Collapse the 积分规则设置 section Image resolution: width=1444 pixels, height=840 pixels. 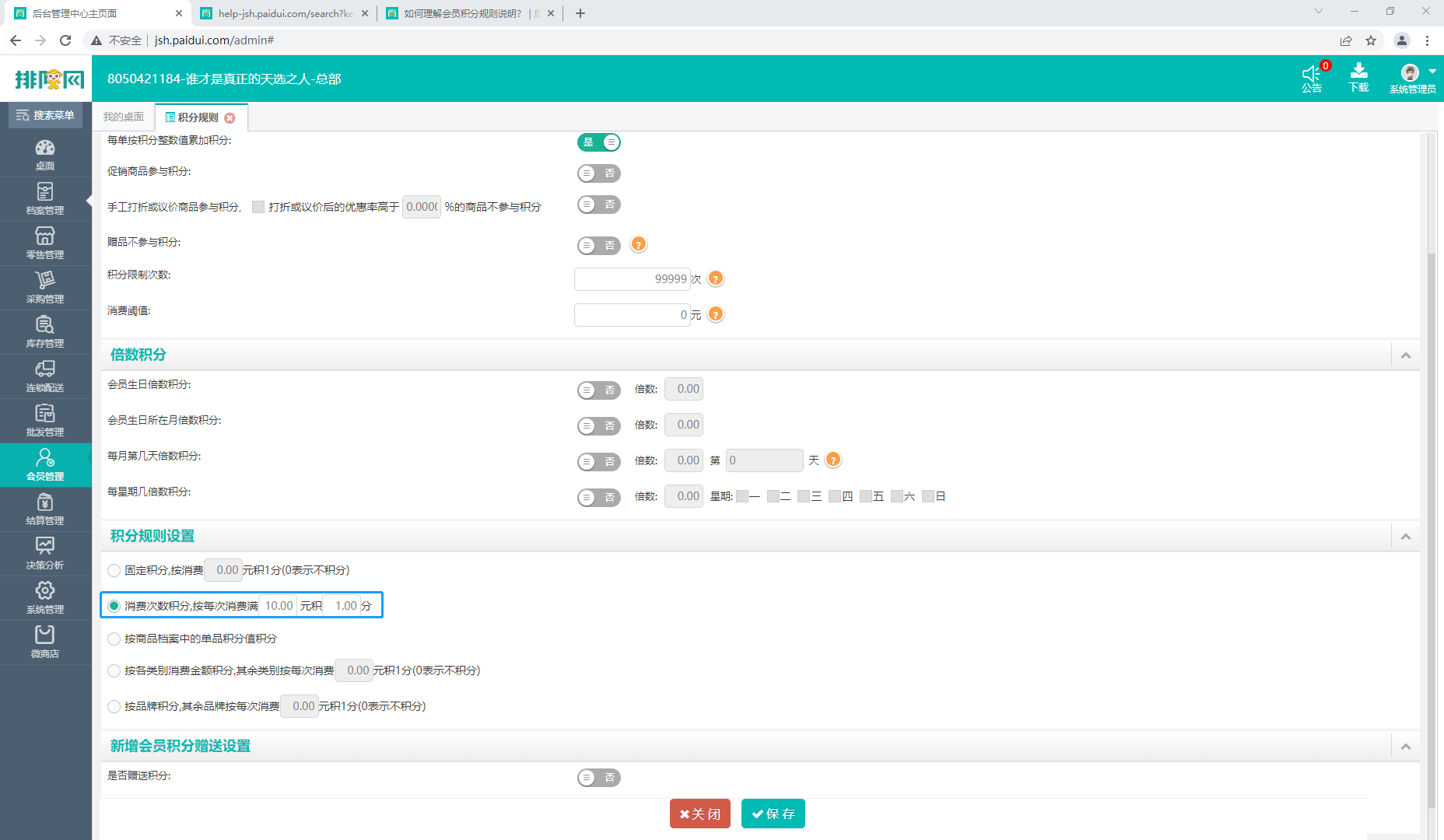coord(1406,537)
